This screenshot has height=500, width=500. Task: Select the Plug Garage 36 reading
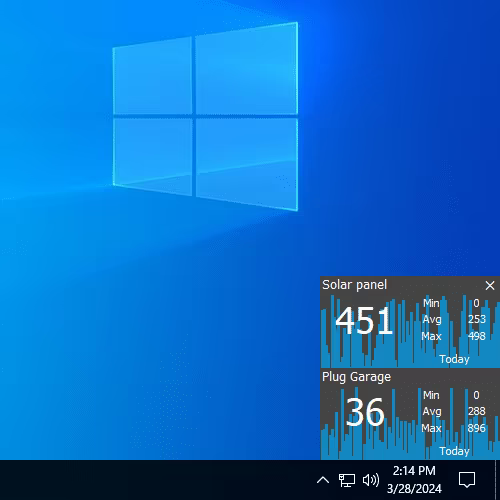pos(365,412)
